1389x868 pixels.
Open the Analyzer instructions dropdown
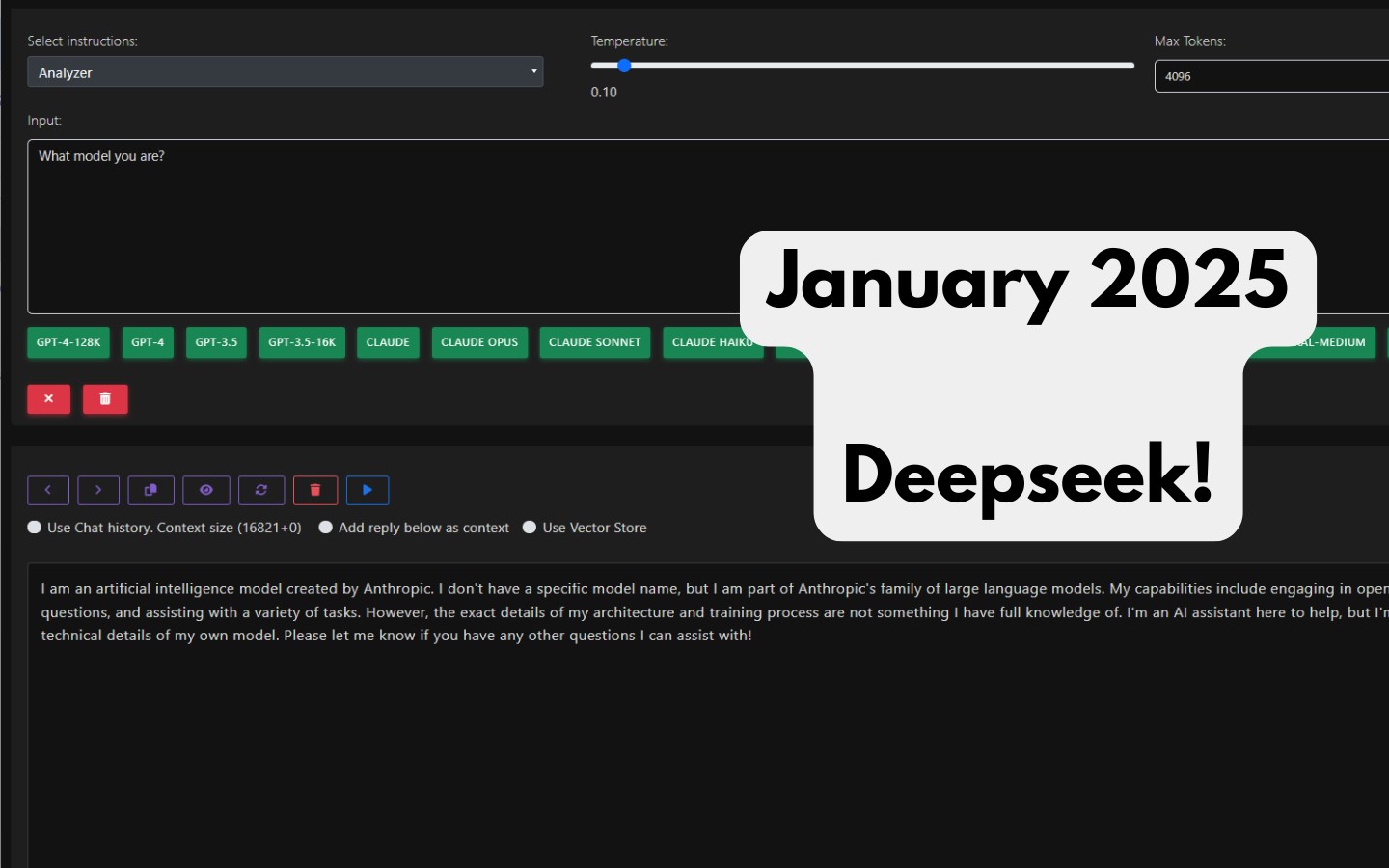(x=286, y=72)
